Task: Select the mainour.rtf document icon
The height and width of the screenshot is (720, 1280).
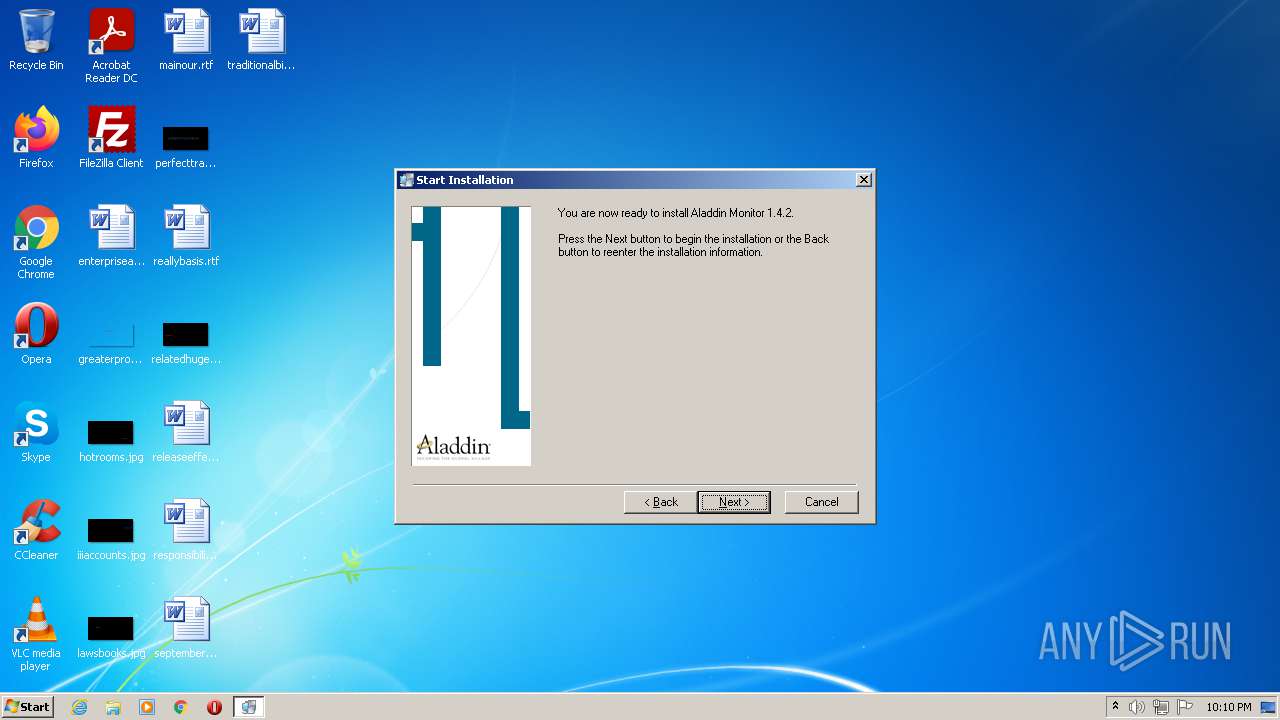Action: 186,40
